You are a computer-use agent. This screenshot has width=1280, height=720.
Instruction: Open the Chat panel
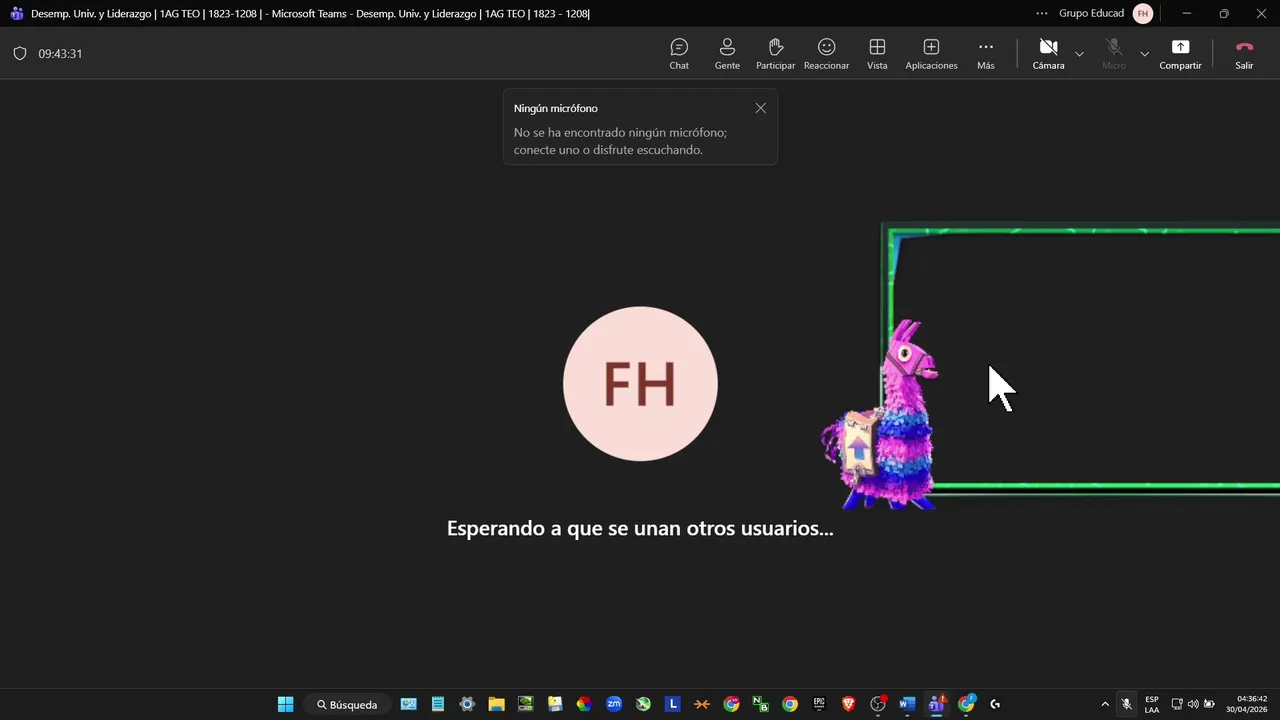coord(679,53)
